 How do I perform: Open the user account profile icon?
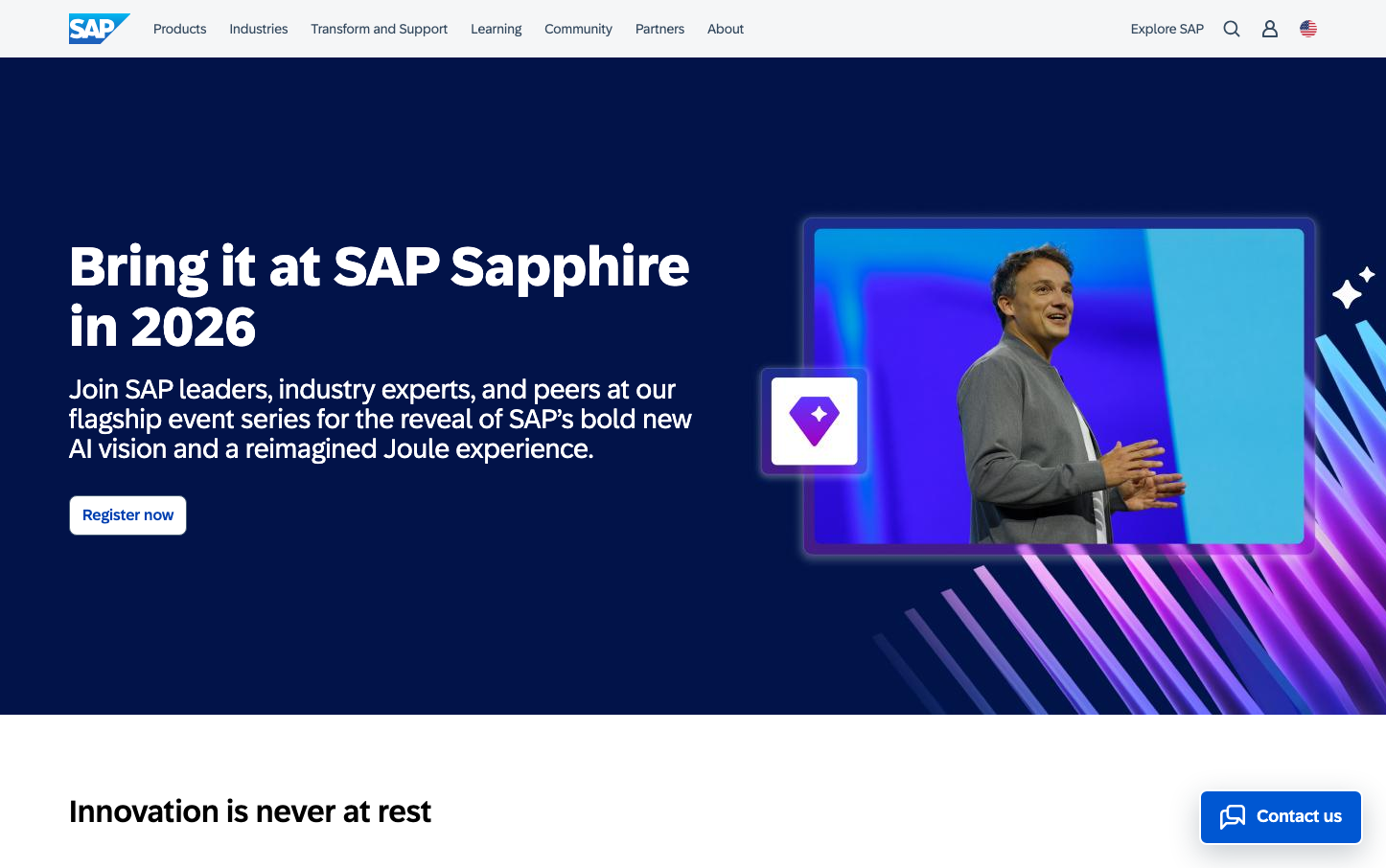click(x=1270, y=29)
